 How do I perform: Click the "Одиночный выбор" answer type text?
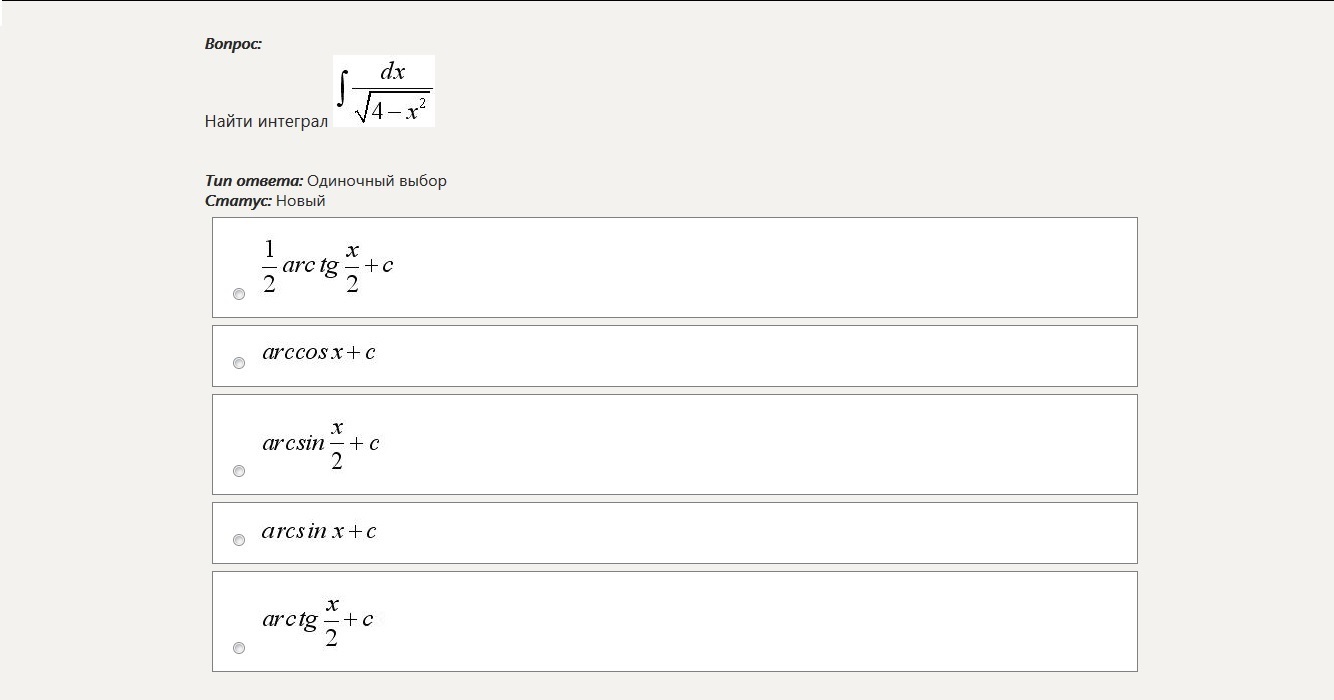[377, 181]
